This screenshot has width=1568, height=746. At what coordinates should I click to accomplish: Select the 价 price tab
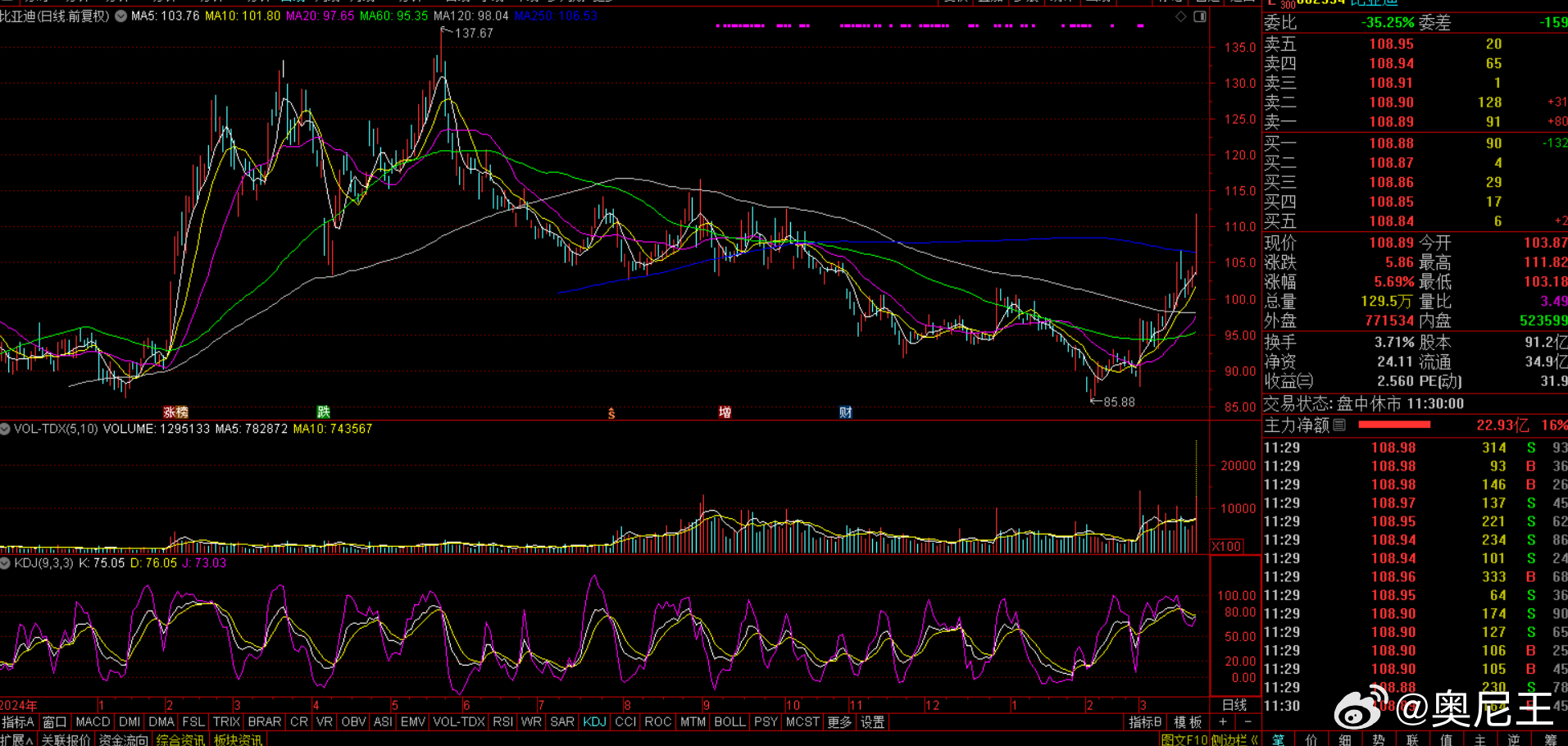(x=1311, y=739)
